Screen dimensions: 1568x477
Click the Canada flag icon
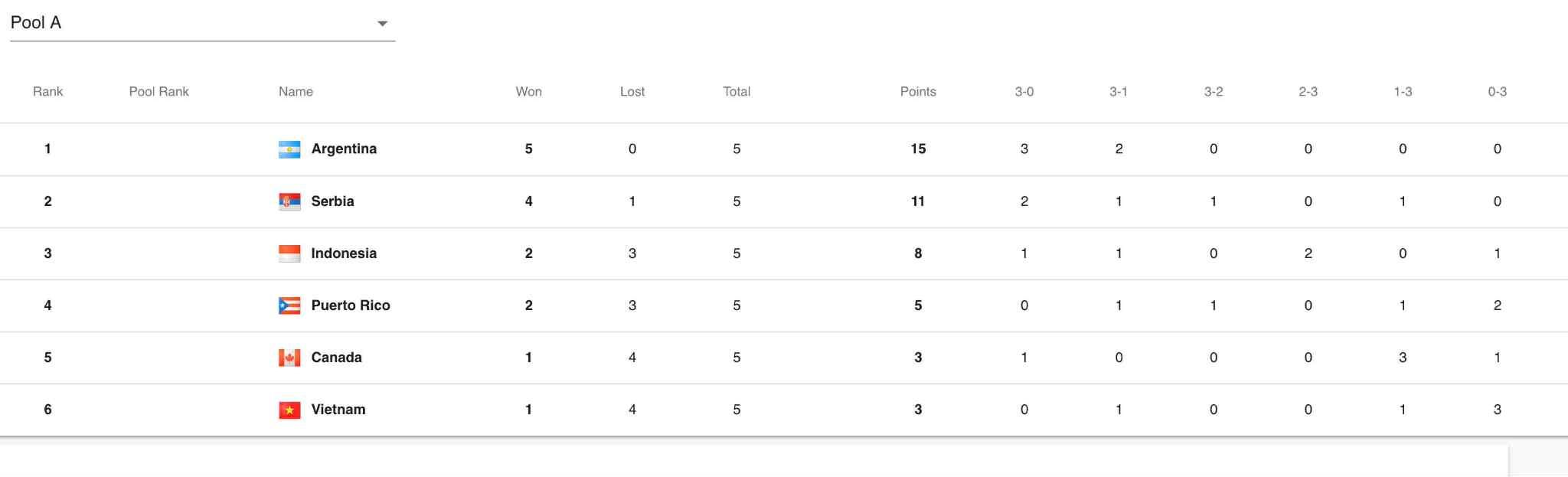289,358
